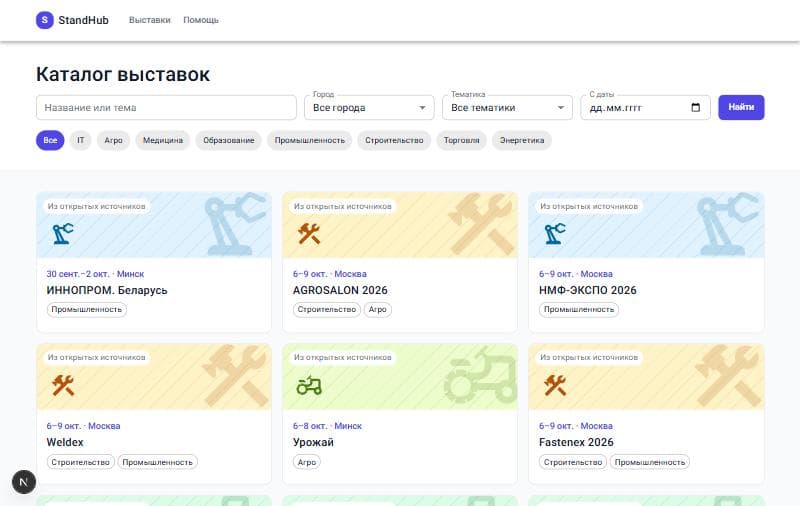
Task: Click Из открытых источников badge on AGROSALON card
Action: [343, 207]
